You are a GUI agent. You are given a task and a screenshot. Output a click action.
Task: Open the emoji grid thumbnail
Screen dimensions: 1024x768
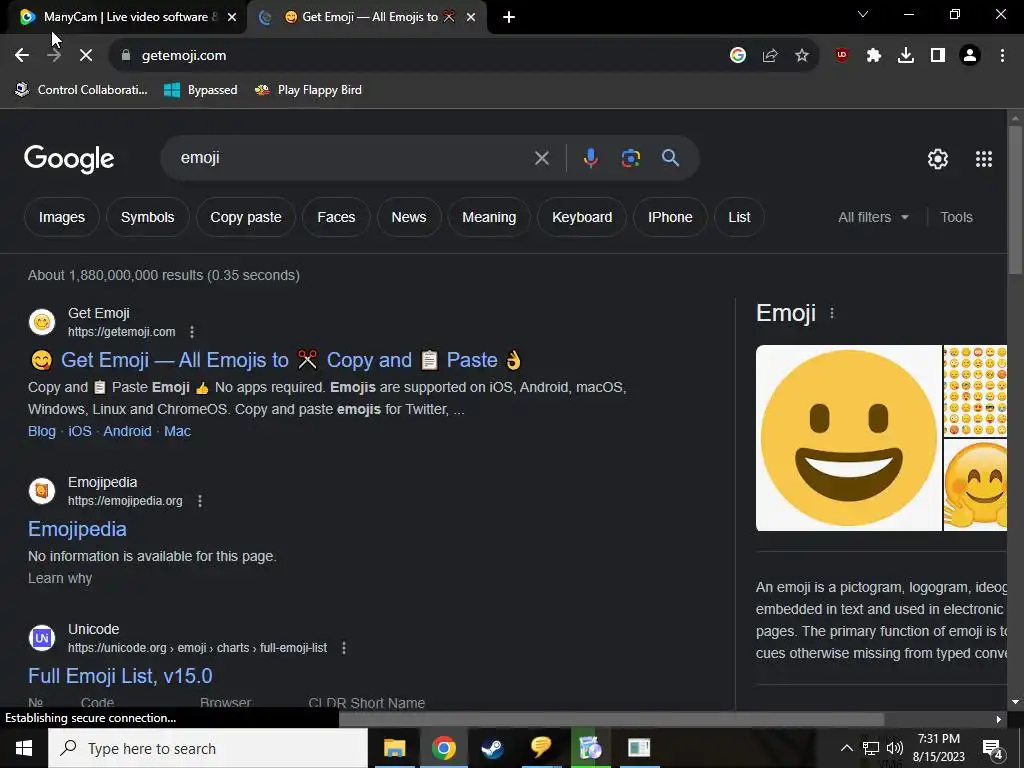[975, 391]
